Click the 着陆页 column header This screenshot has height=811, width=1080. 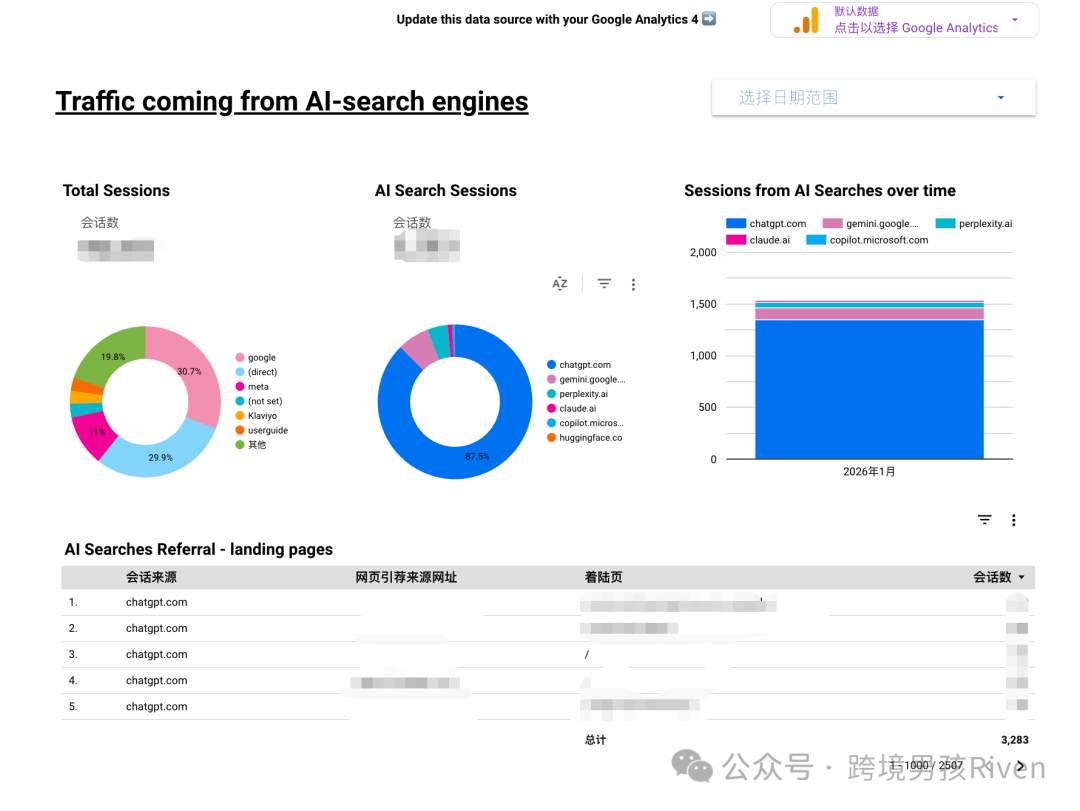click(603, 577)
